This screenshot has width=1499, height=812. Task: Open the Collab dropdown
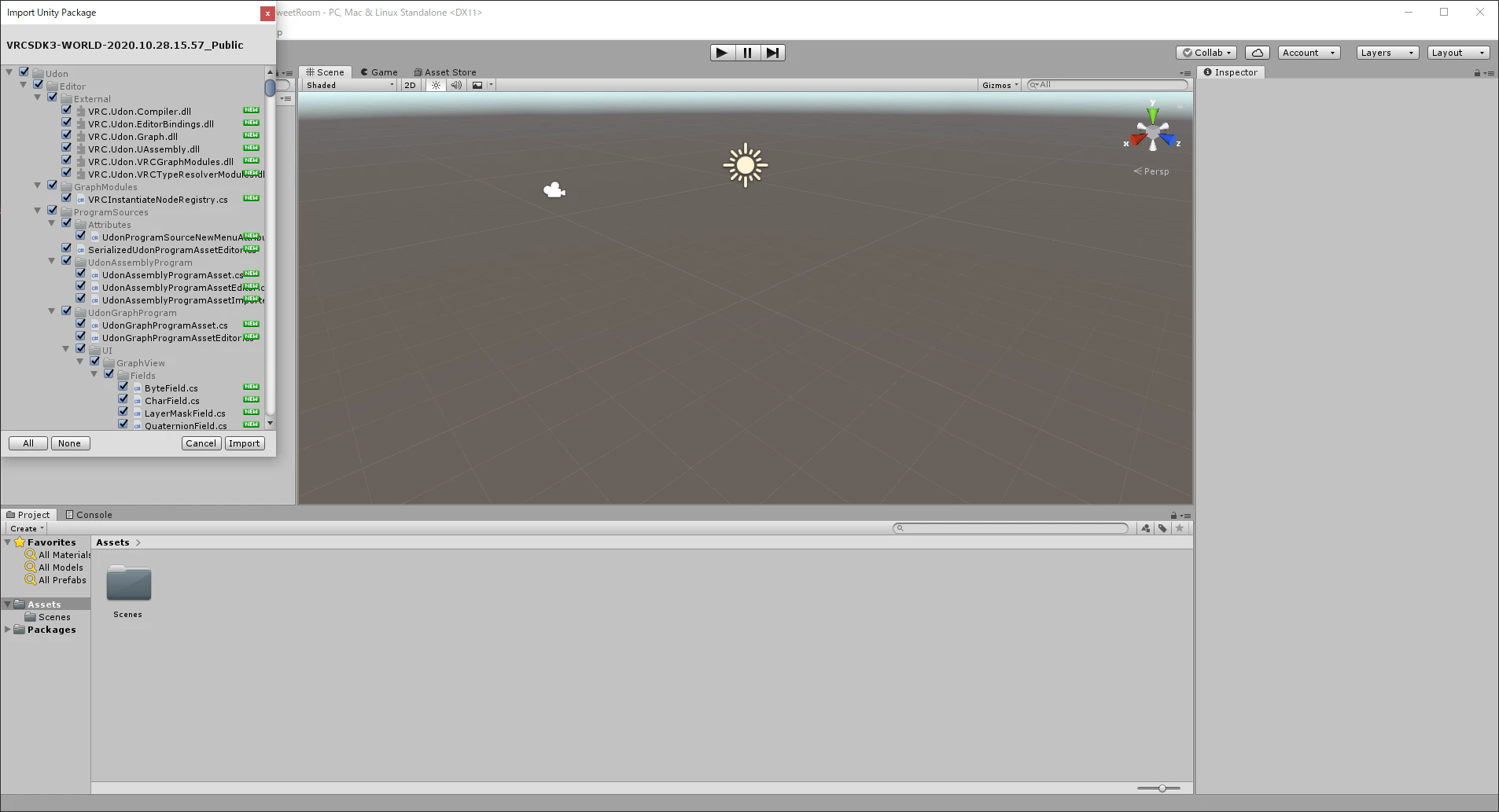pyautogui.click(x=1207, y=53)
